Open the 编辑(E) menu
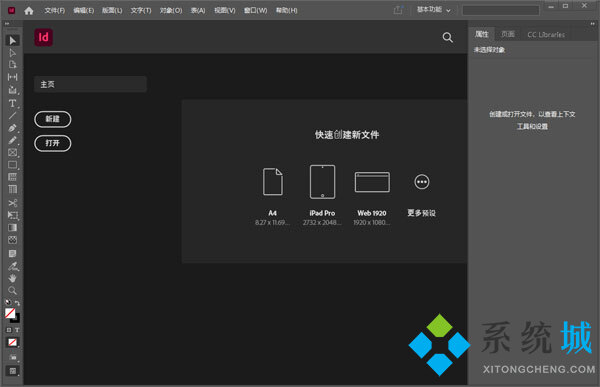This screenshot has height=387, width=600. pos(83,10)
